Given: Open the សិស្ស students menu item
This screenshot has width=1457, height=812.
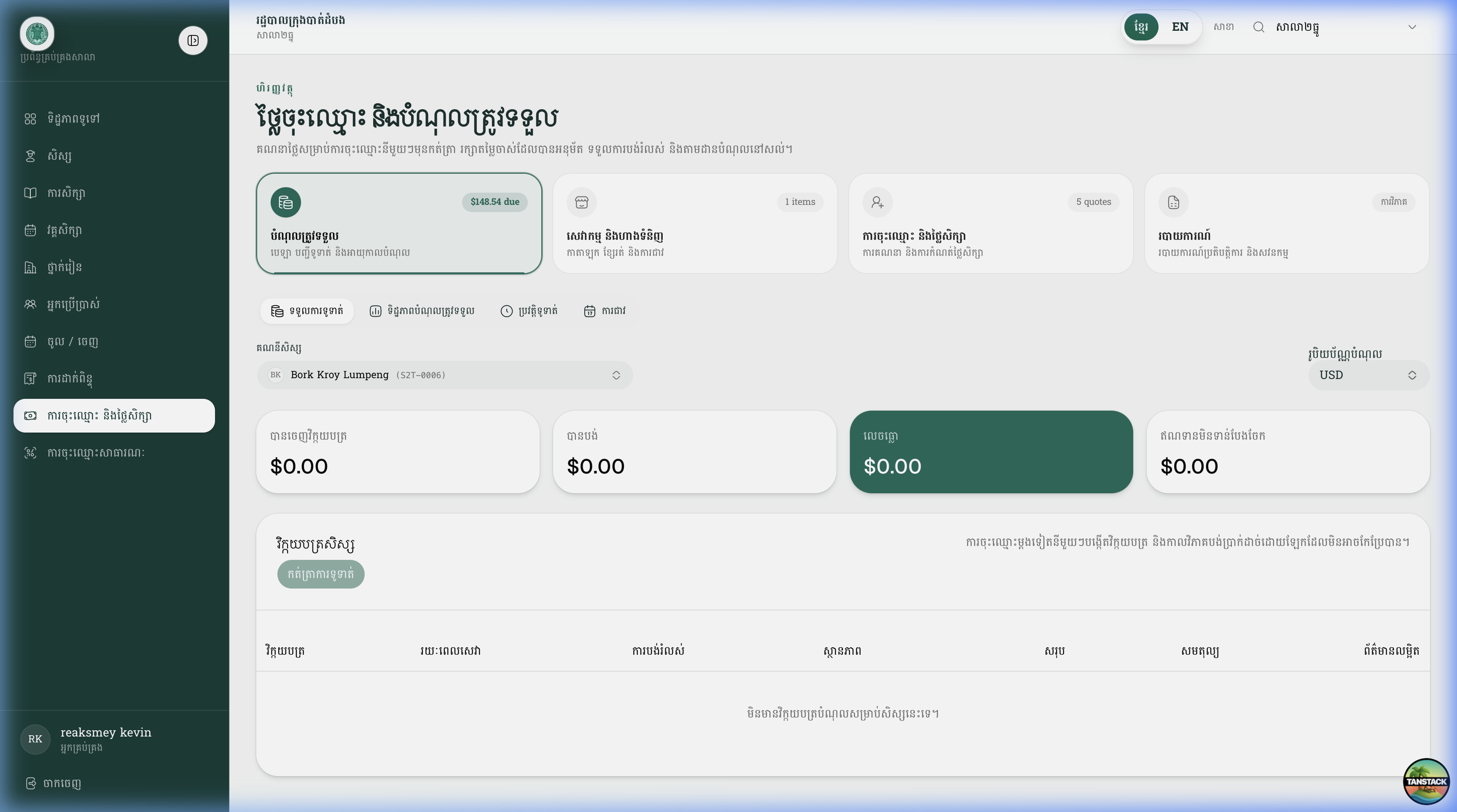Looking at the screenshot, I should (114, 156).
